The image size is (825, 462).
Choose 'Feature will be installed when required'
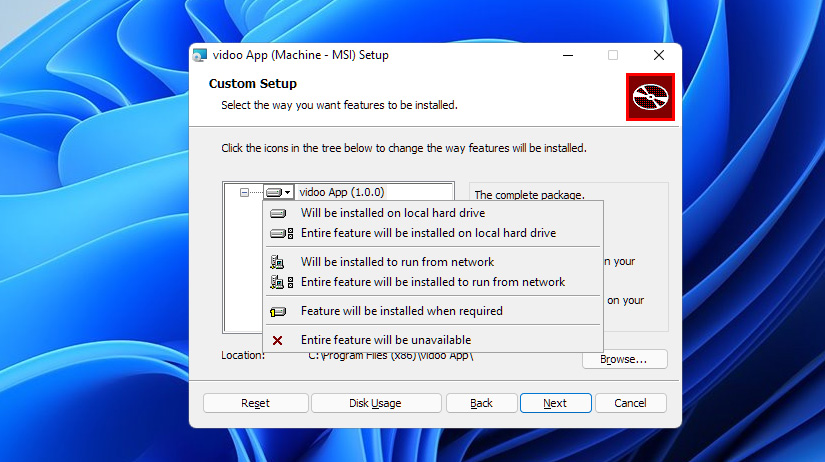433,311
